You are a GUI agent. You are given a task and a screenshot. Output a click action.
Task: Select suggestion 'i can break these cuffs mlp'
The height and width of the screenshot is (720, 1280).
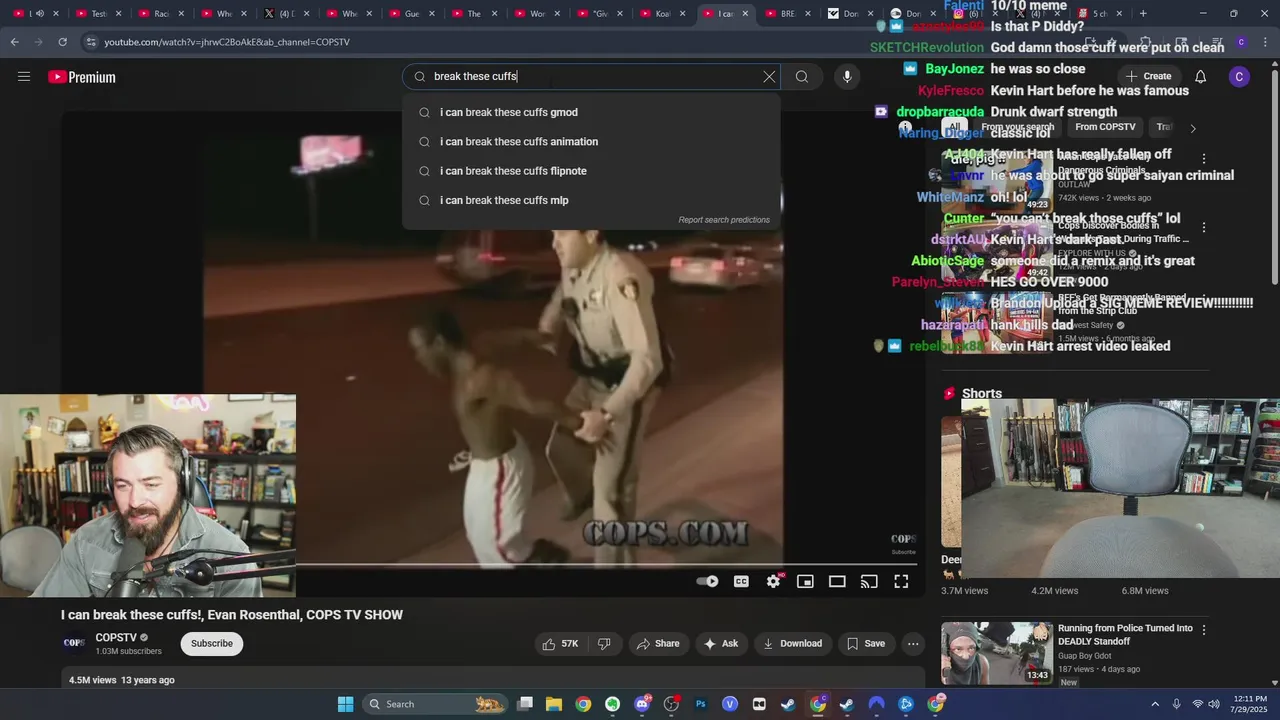(591, 200)
